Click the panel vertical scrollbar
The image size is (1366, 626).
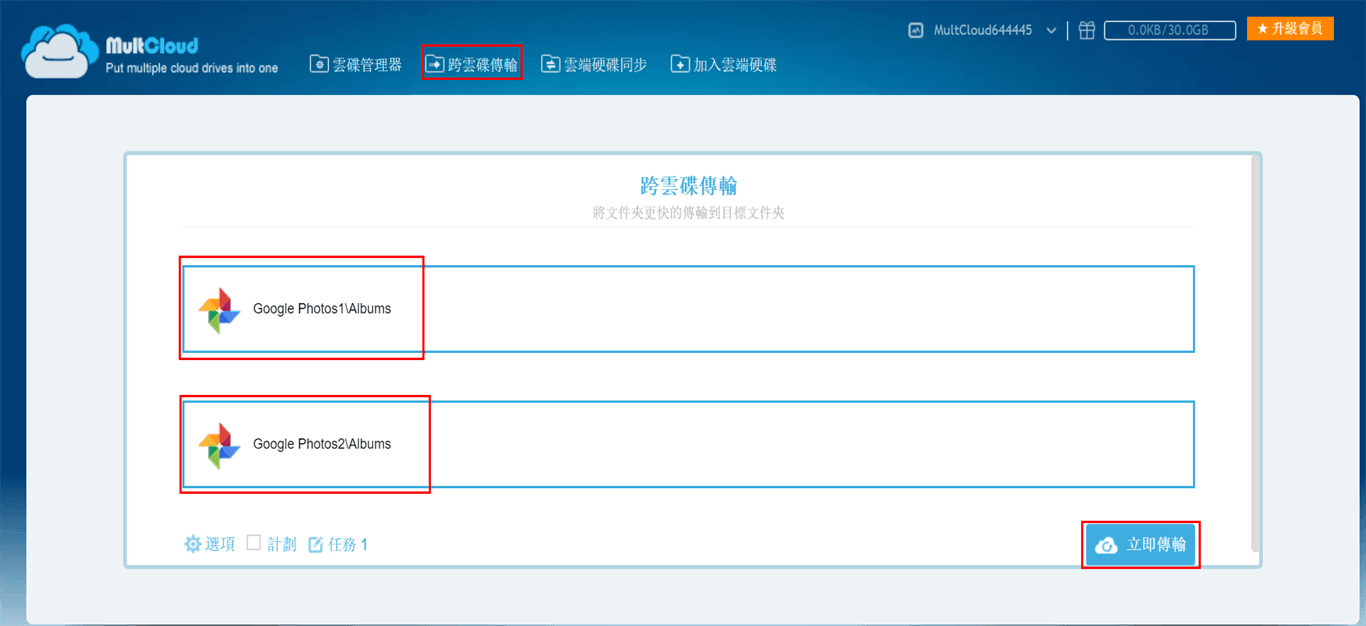point(1255,352)
